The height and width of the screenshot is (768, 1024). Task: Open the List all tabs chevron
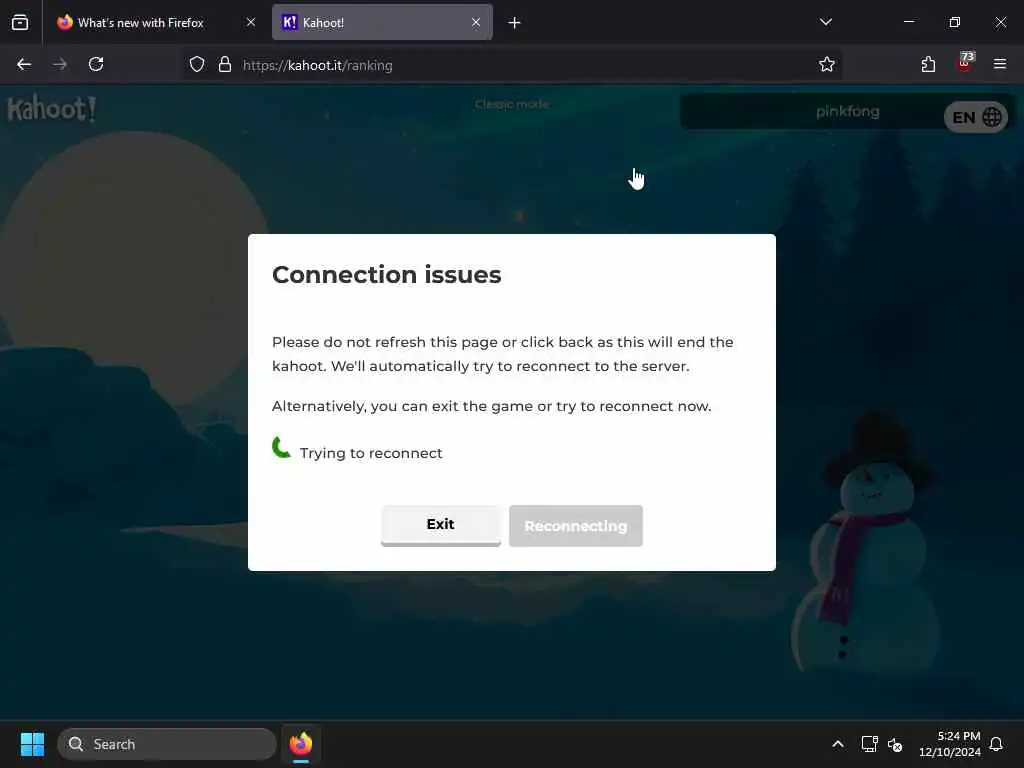[825, 22]
